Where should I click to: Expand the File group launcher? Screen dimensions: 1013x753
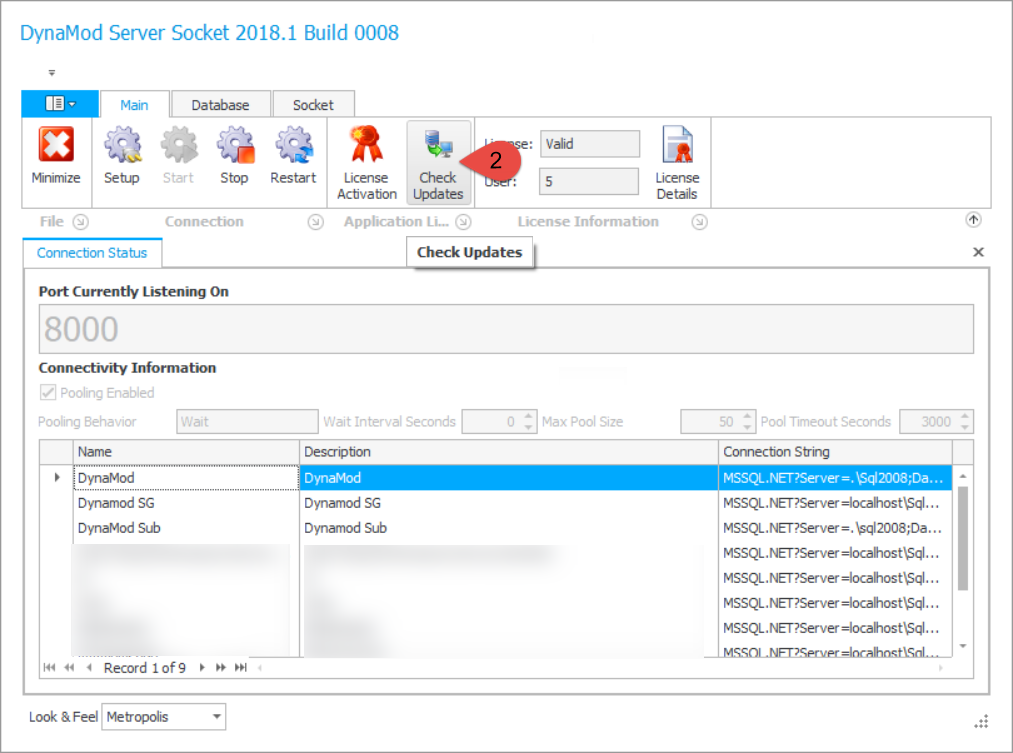81,222
